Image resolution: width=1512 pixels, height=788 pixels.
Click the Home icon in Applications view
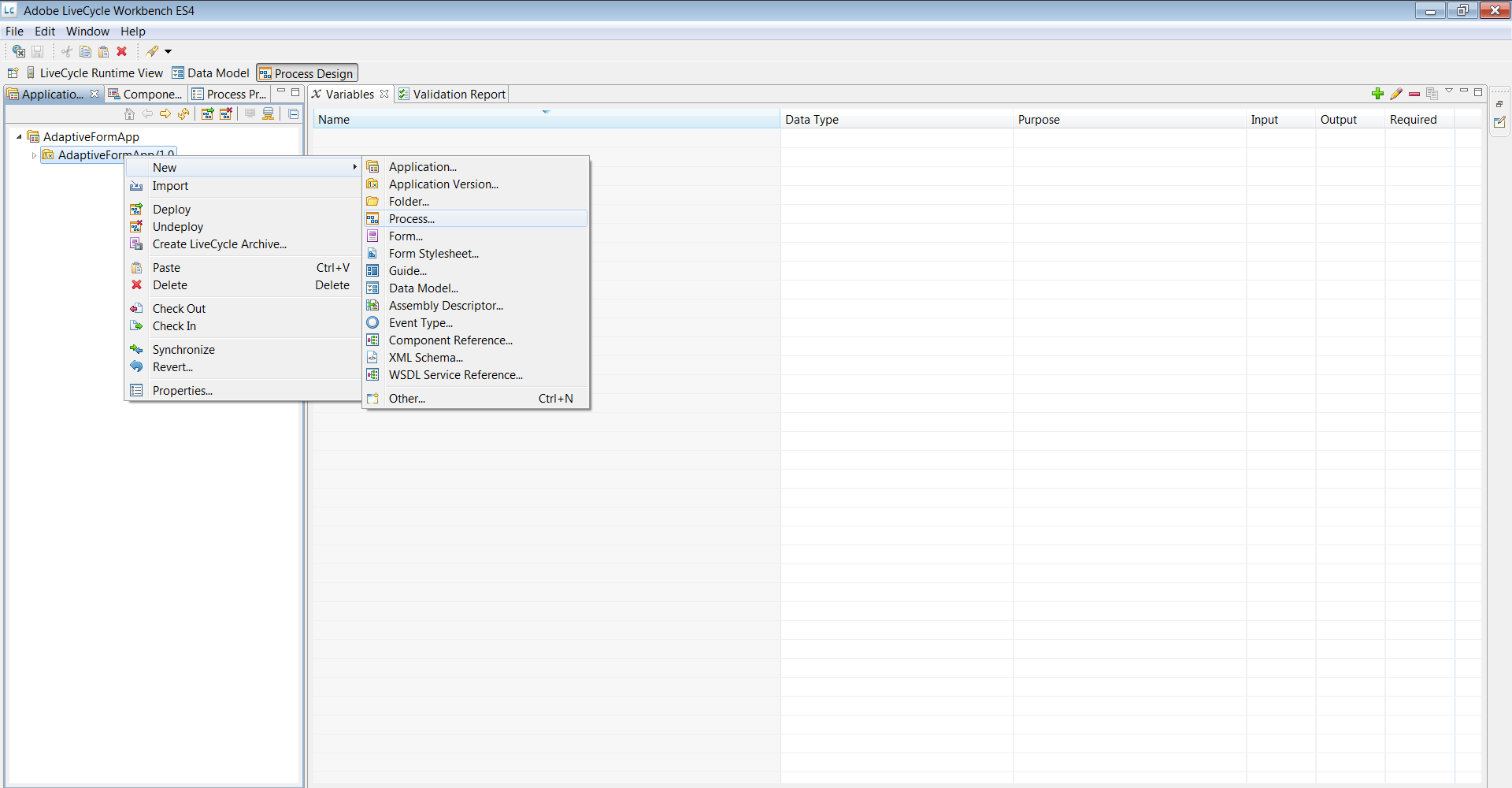pos(130,114)
